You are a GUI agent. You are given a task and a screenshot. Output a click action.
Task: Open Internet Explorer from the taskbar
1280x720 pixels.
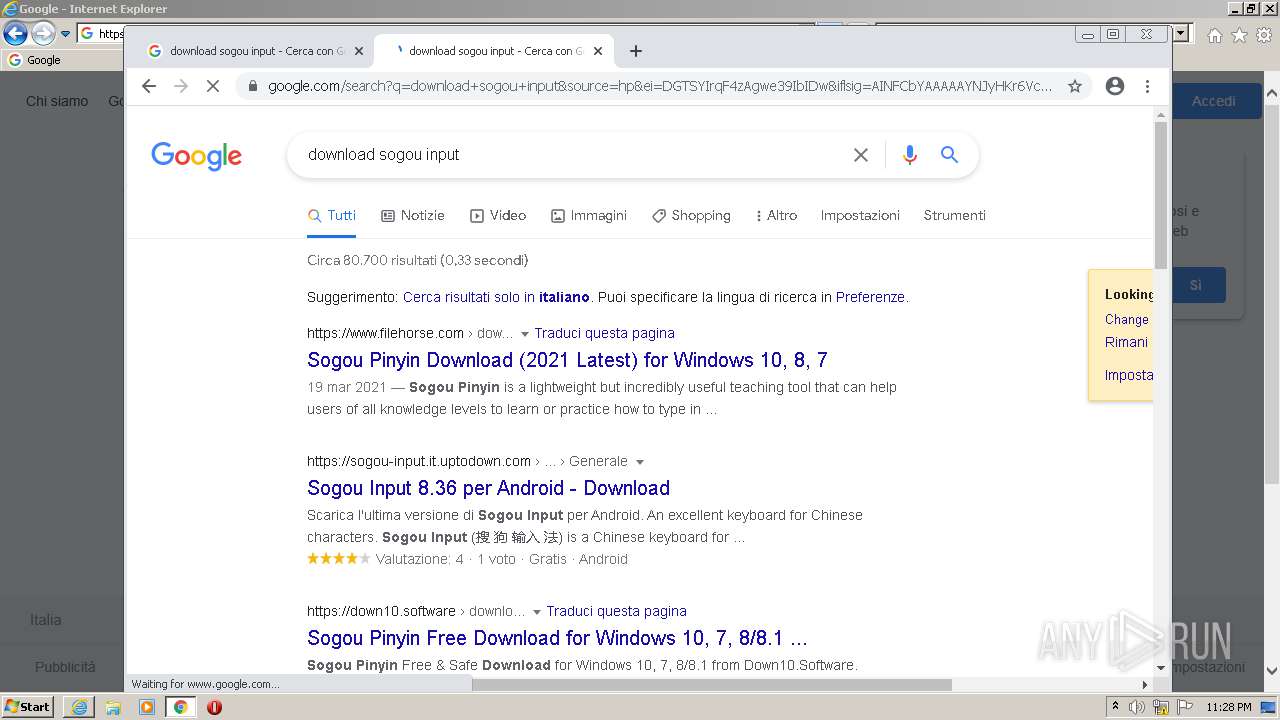click(79, 707)
